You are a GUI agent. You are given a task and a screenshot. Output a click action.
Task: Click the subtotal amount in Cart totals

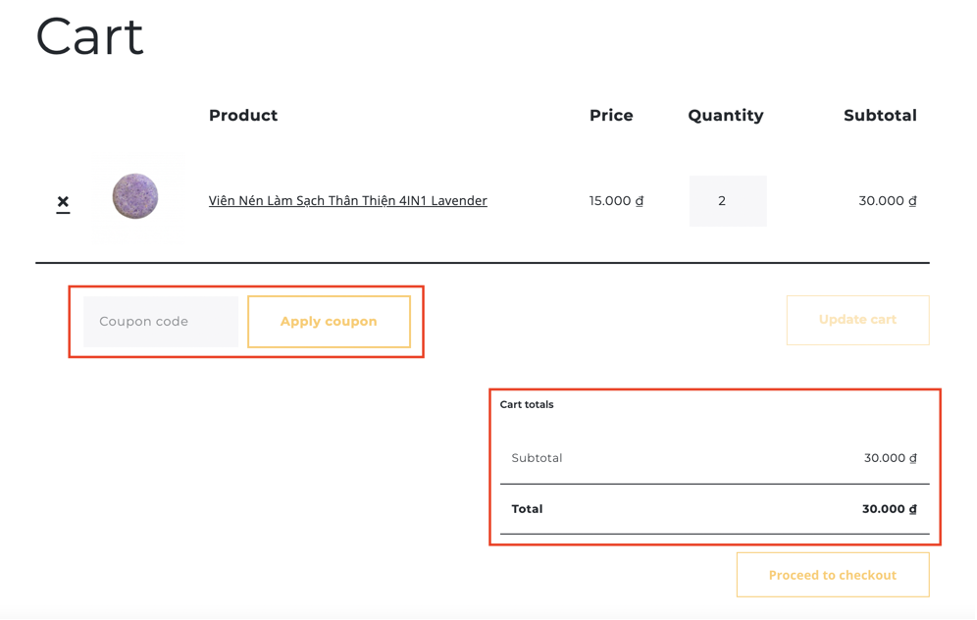coord(890,458)
